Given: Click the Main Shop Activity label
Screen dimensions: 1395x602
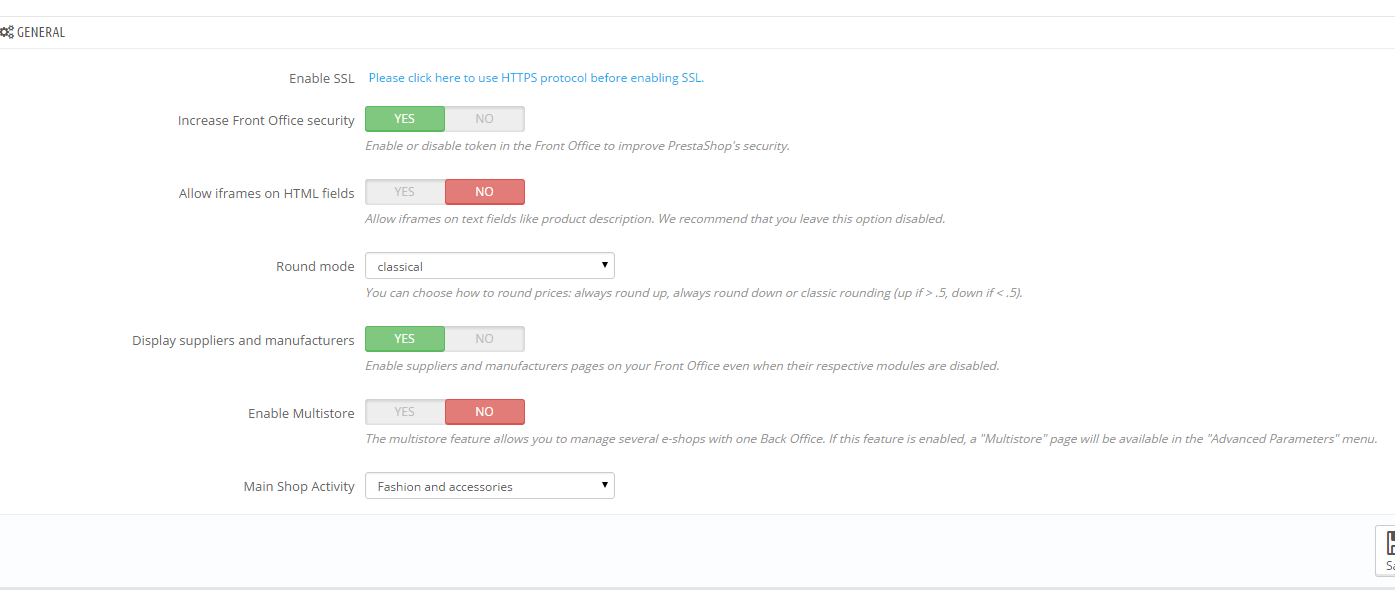Looking at the screenshot, I should coord(299,487).
